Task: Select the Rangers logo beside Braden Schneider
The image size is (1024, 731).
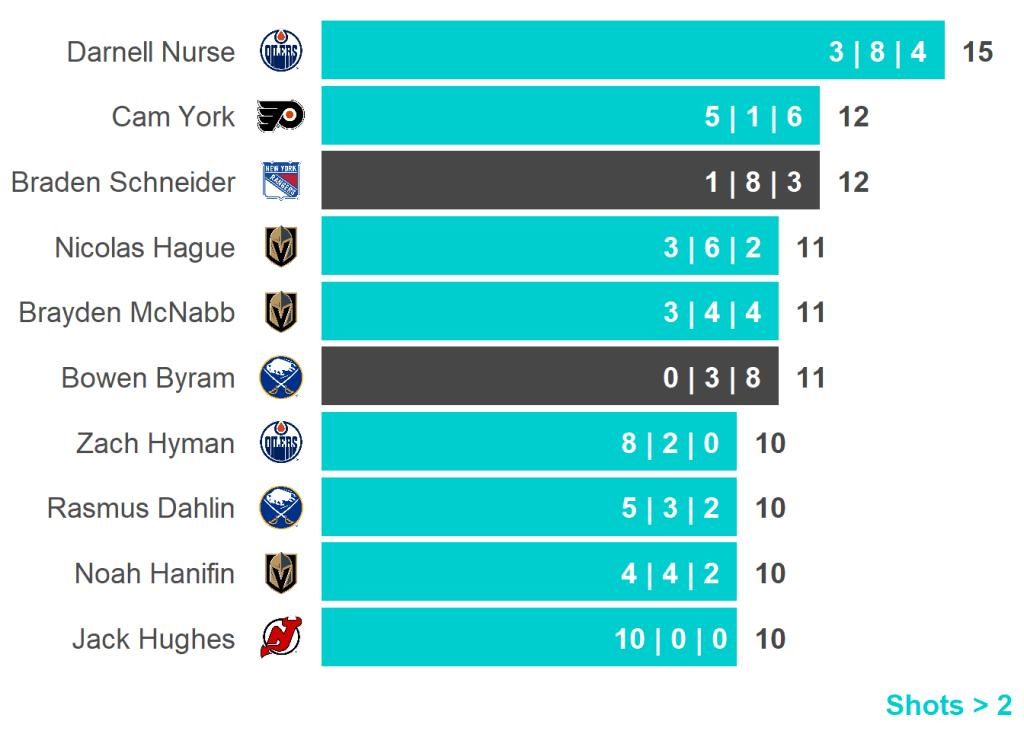Action: [281, 182]
